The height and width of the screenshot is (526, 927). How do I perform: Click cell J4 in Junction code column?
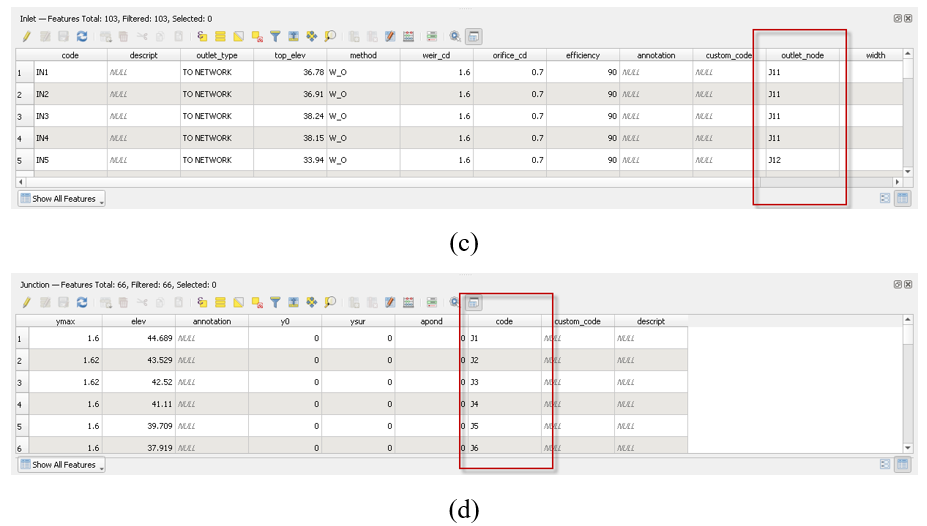(x=505, y=405)
